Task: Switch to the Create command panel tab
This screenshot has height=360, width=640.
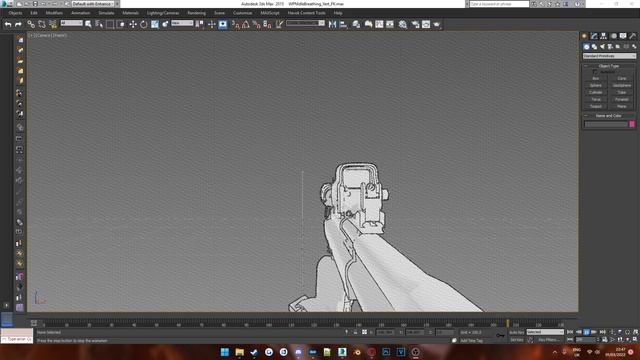Action: click(x=584, y=36)
